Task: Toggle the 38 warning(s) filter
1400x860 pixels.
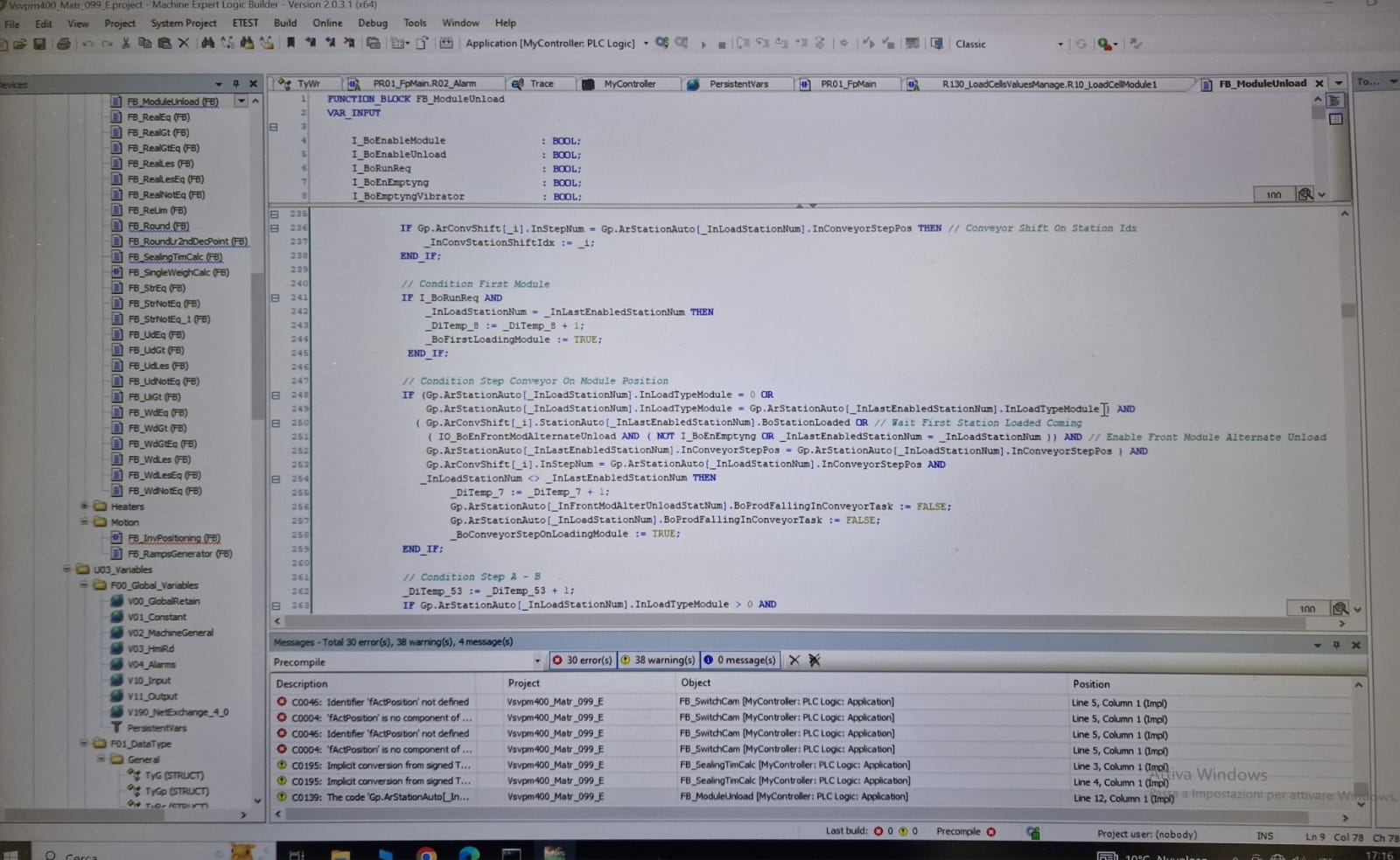Action: click(x=658, y=661)
